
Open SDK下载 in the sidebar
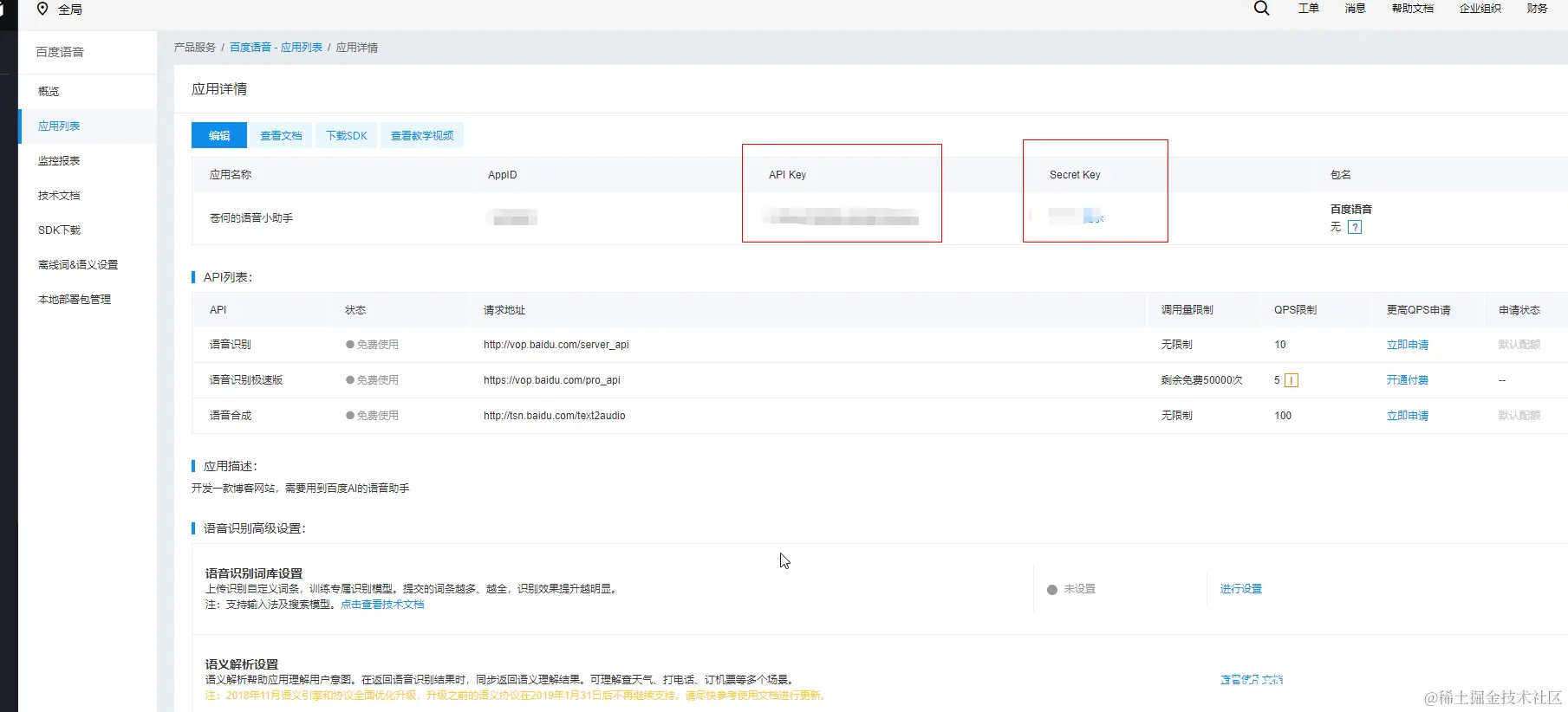click(59, 230)
